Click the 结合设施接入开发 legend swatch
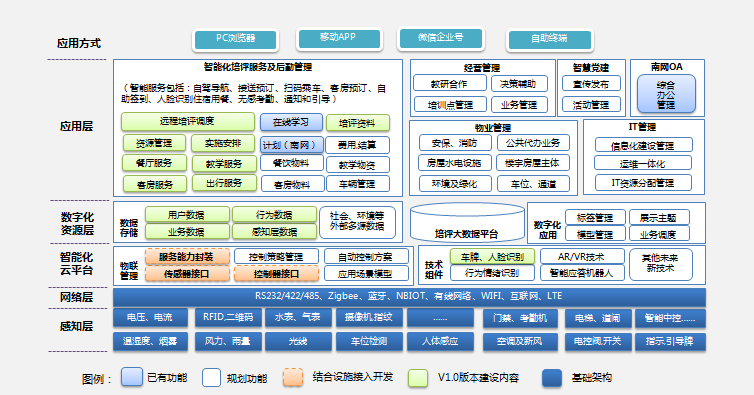This screenshot has height=395, width=754. (x=293, y=378)
